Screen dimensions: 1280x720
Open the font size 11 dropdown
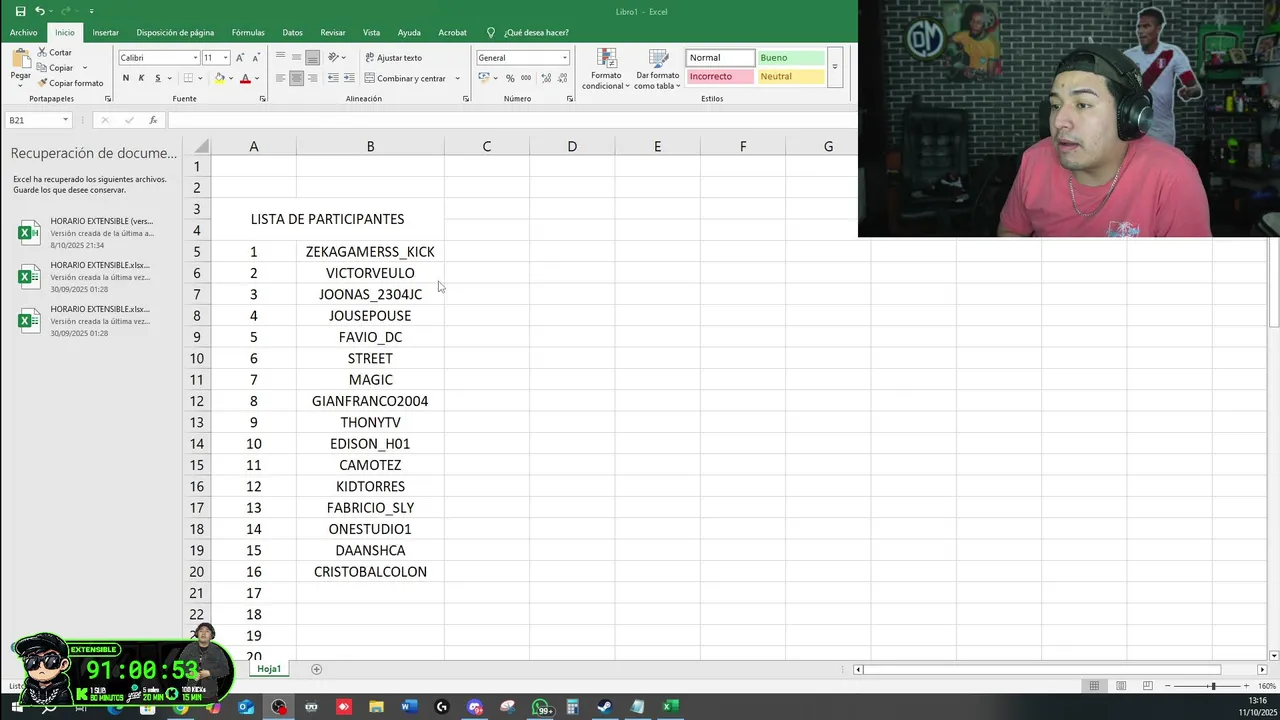pyautogui.click(x=226, y=57)
